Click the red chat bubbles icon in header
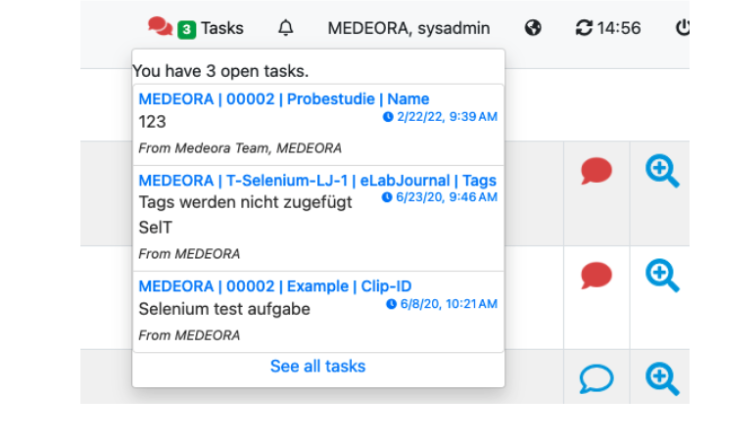The height and width of the screenshot is (426, 750). 160,27
